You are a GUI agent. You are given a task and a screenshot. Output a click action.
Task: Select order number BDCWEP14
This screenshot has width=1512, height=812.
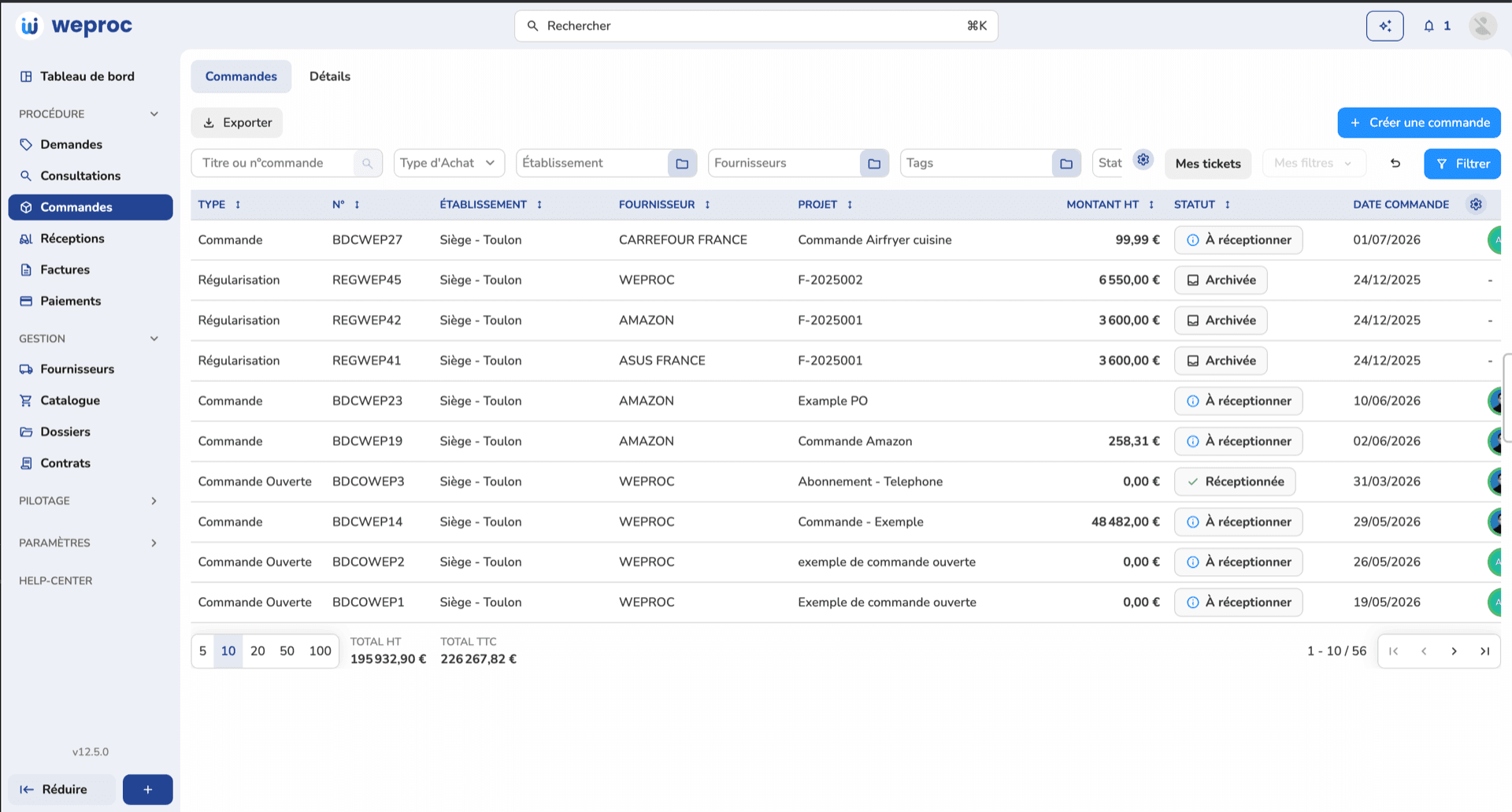click(x=367, y=522)
